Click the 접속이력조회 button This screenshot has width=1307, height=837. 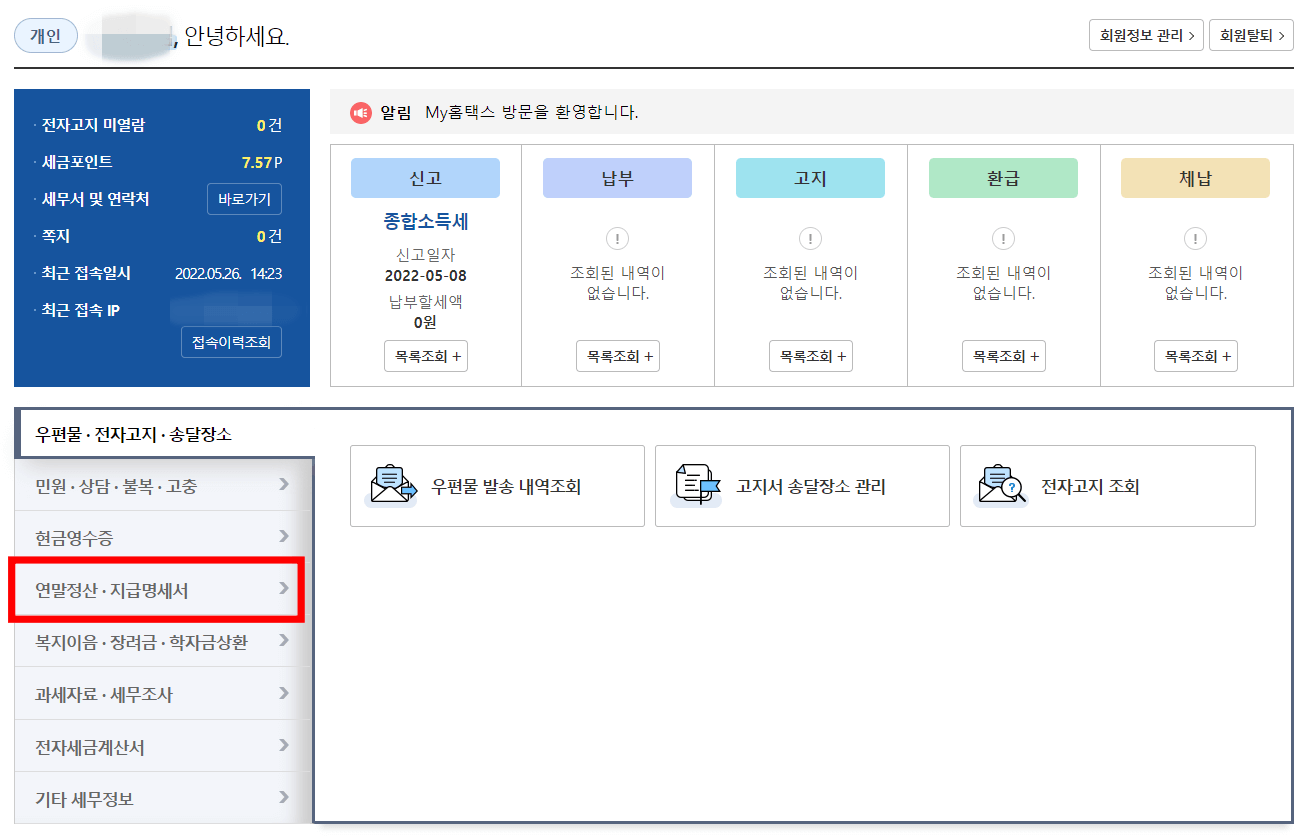coord(231,342)
